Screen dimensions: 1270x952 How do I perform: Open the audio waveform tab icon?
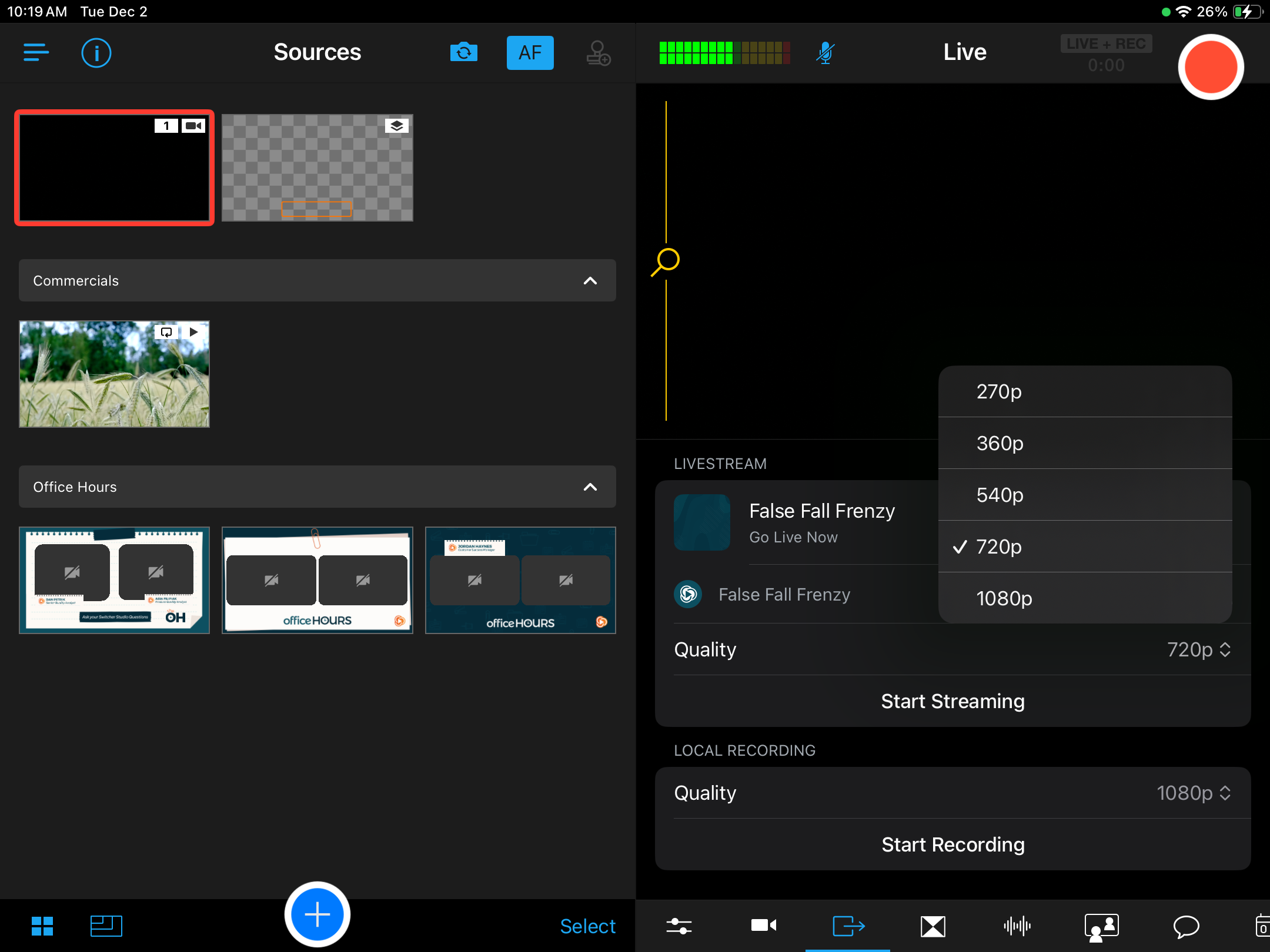[x=1017, y=926]
